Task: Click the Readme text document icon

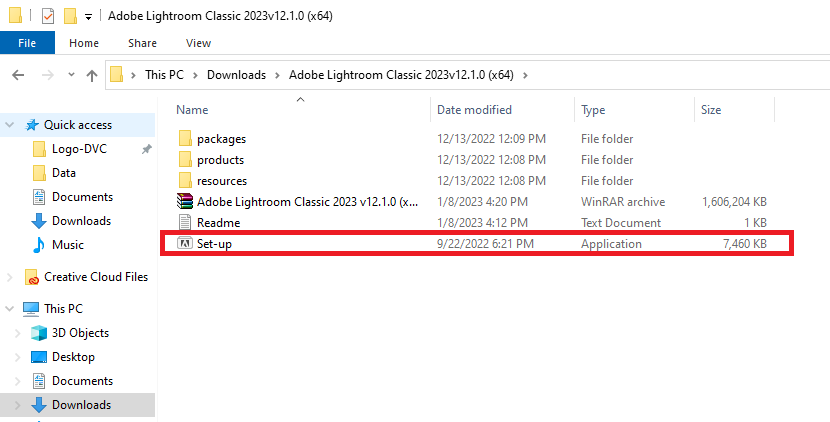Action: tap(184, 223)
